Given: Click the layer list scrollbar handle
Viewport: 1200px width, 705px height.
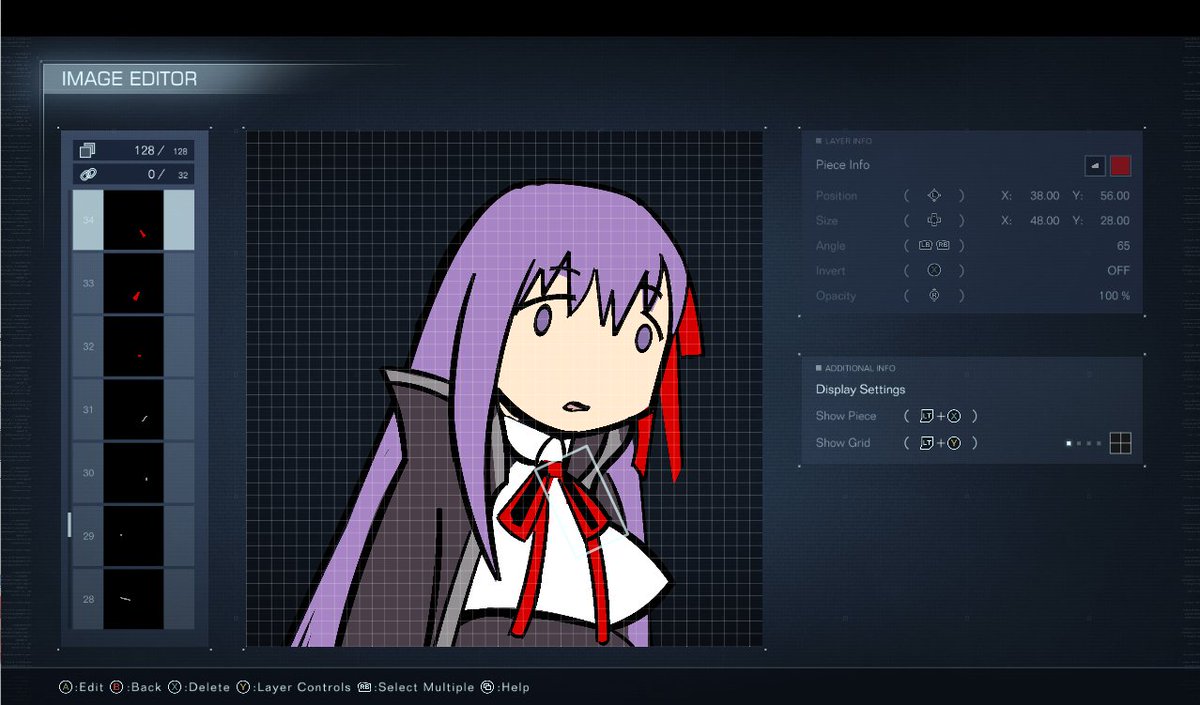Looking at the screenshot, I should (69, 524).
